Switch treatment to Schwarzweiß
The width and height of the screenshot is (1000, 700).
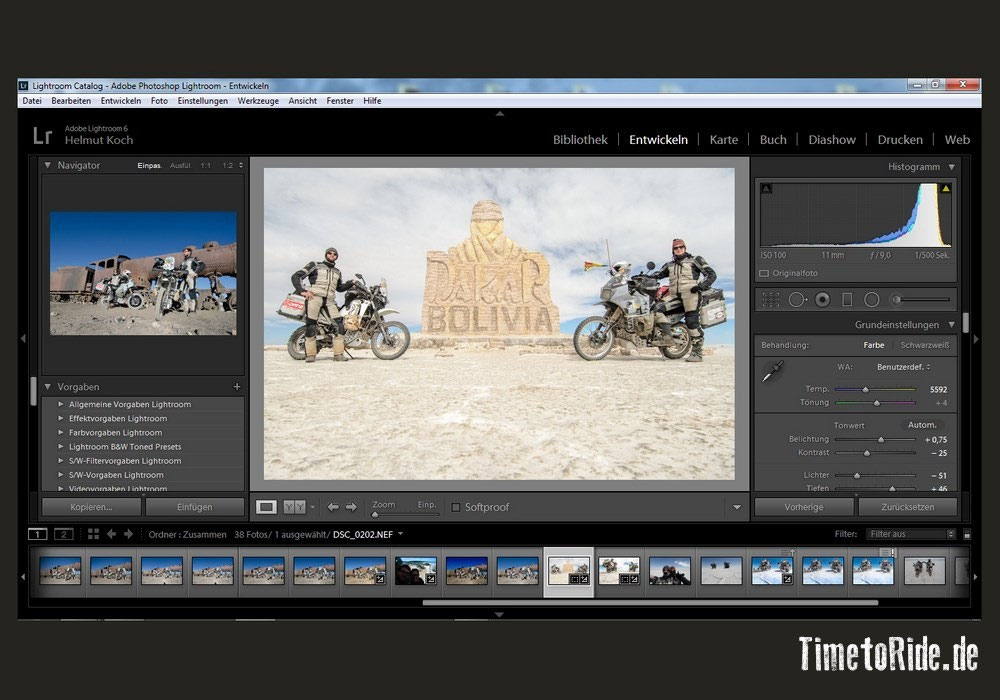pyautogui.click(x=925, y=345)
